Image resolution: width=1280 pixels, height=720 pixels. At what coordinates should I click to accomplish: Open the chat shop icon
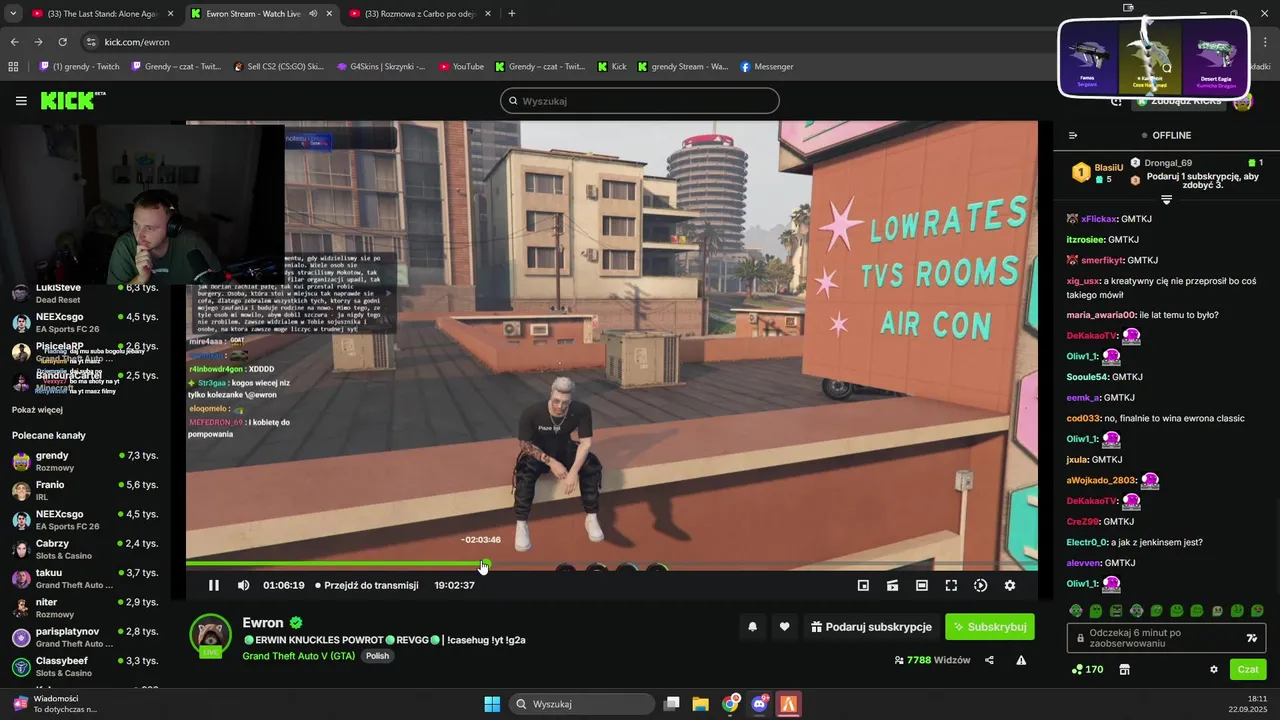click(1124, 669)
